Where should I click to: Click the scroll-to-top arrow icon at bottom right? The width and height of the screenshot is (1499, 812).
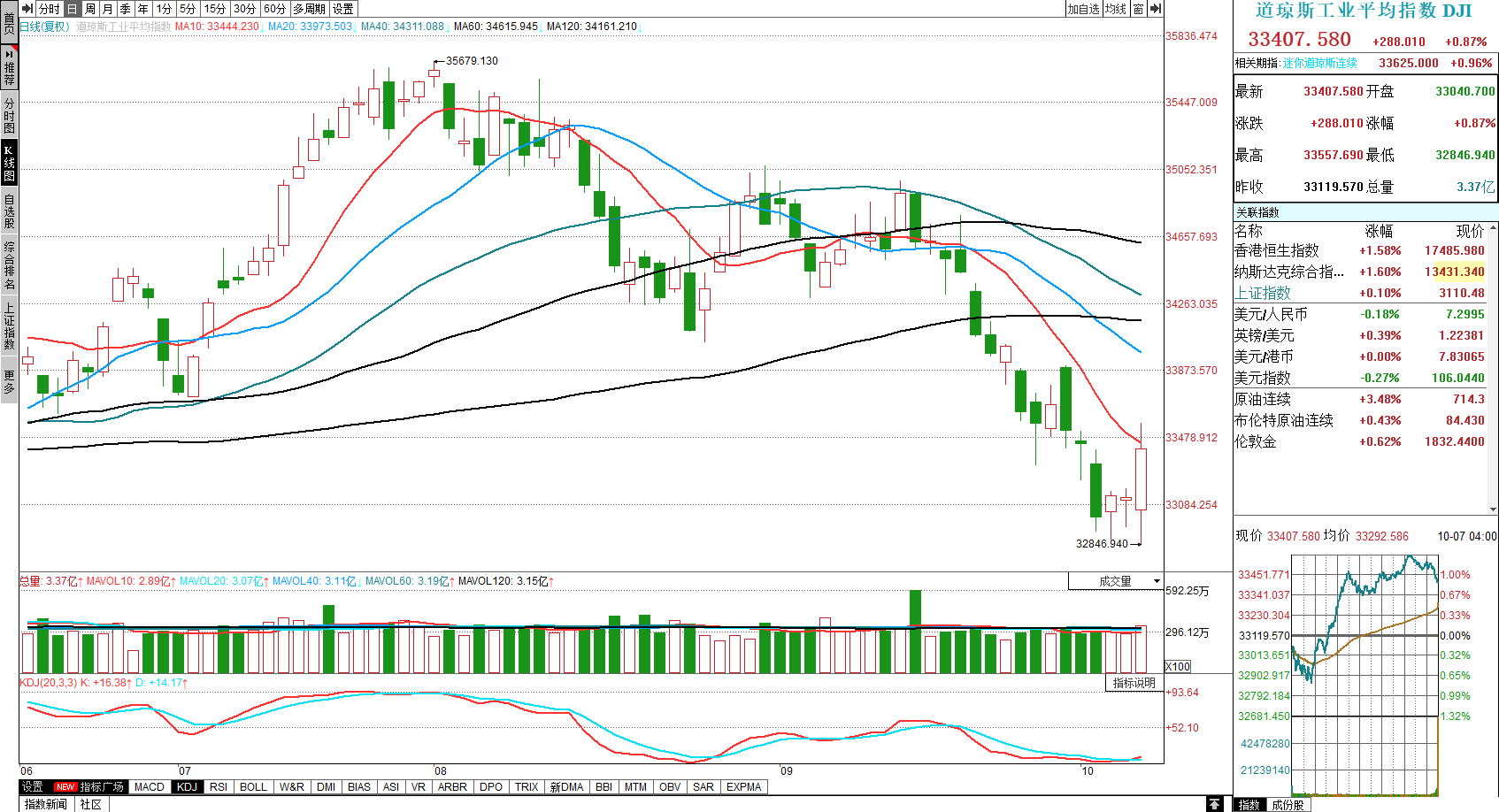(x=1215, y=804)
